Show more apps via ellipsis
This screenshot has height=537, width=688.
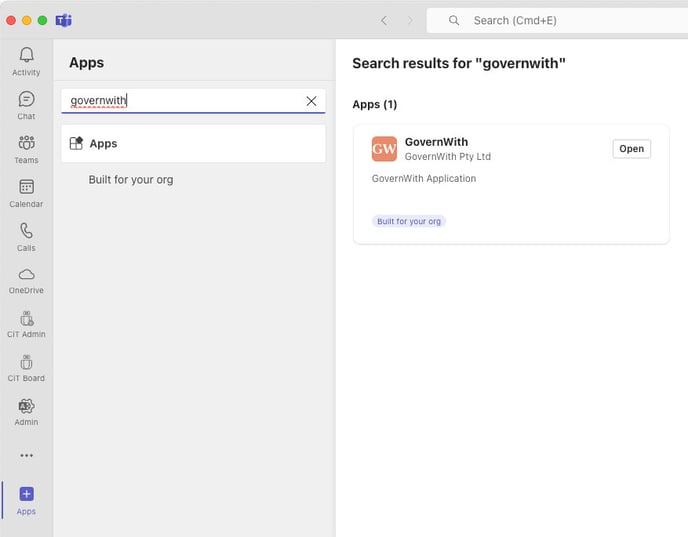click(x=26, y=455)
